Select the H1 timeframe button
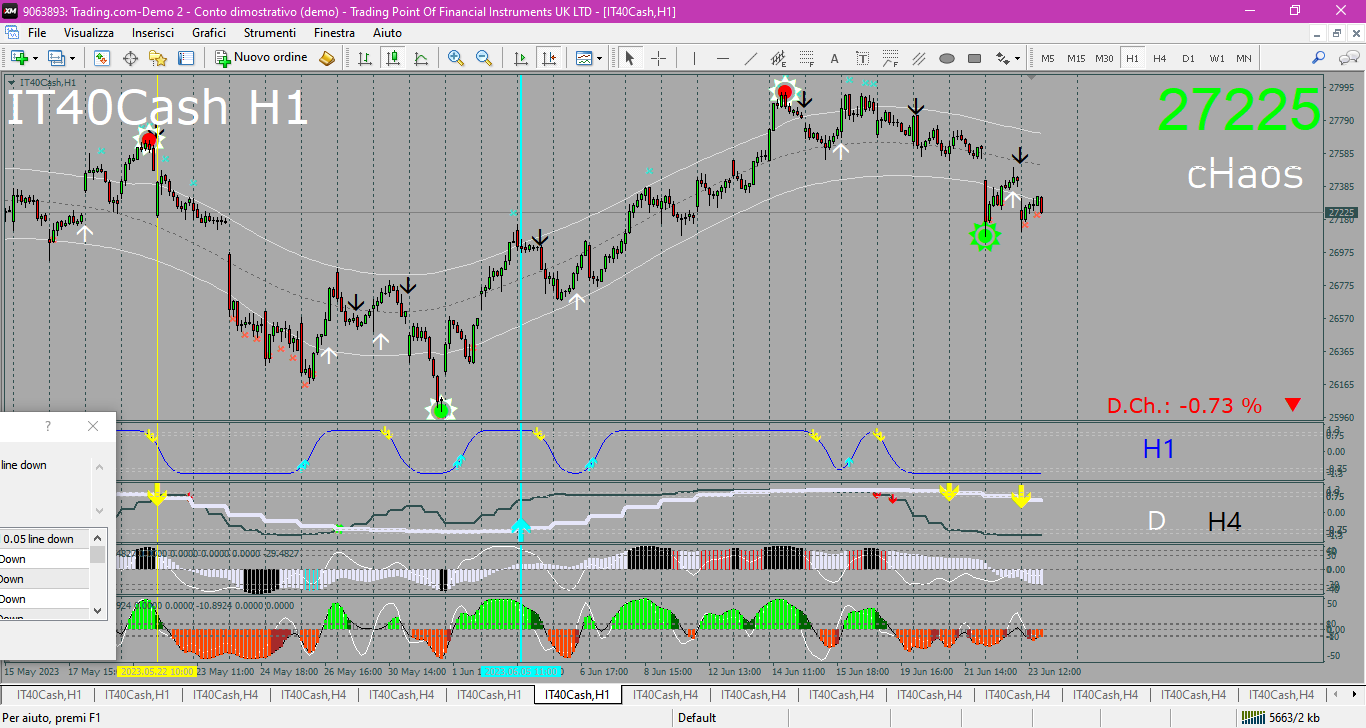Viewport: 1366px width, 728px height. pos(1132,58)
